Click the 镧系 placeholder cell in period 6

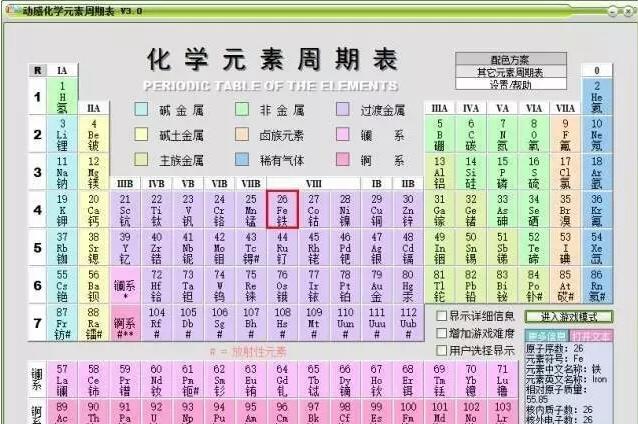pyautogui.click(x=125, y=284)
